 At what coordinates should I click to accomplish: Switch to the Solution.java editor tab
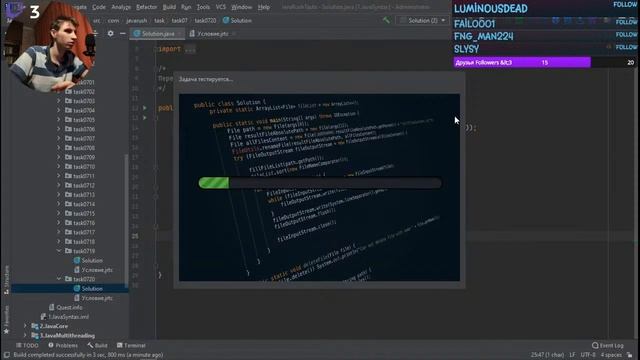(x=157, y=33)
